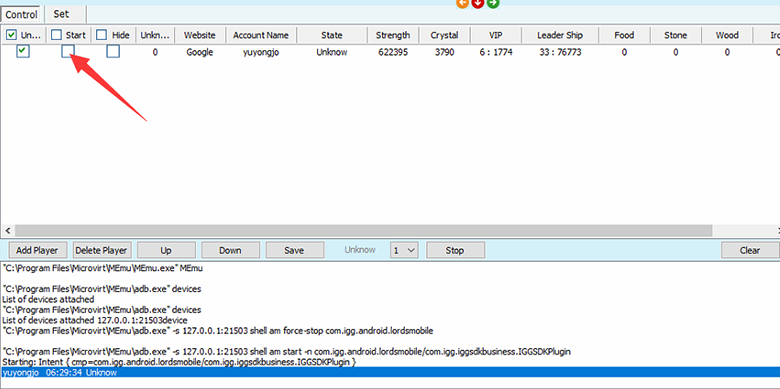
Task: Click the MEmu.exe log line
Action: click(x=103, y=268)
